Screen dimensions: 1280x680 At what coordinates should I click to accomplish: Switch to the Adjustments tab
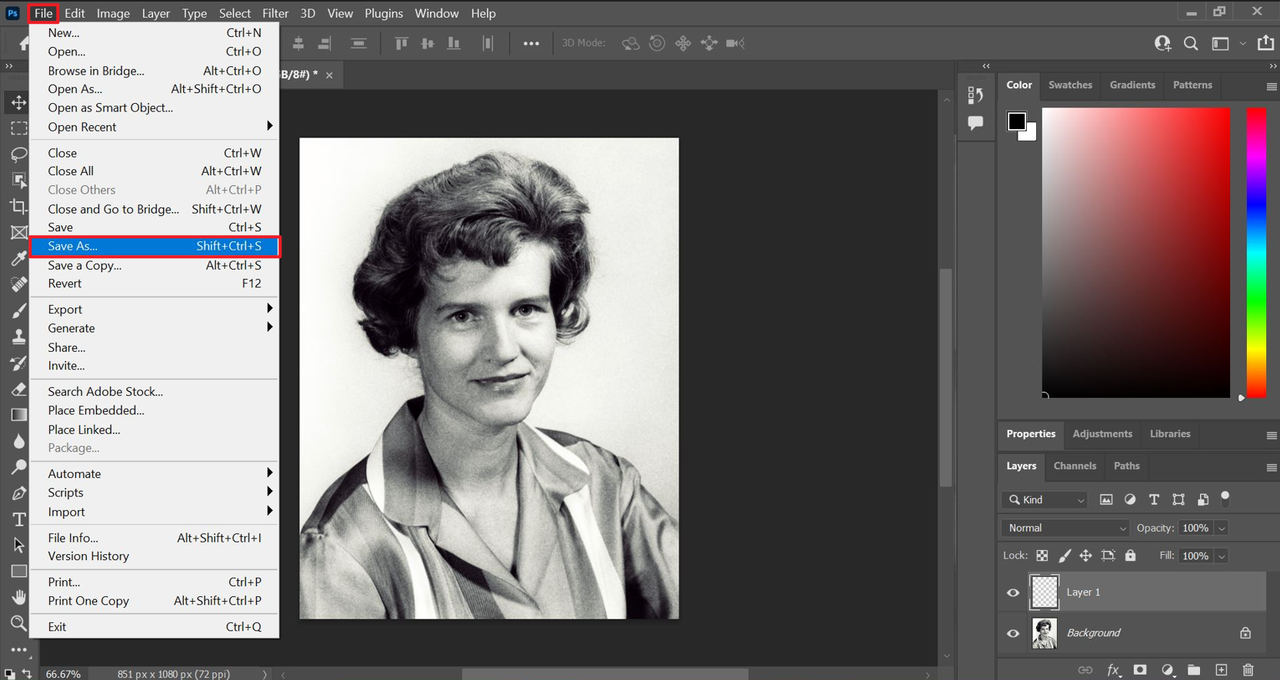pyautogui.click(x=1102, y=434)
